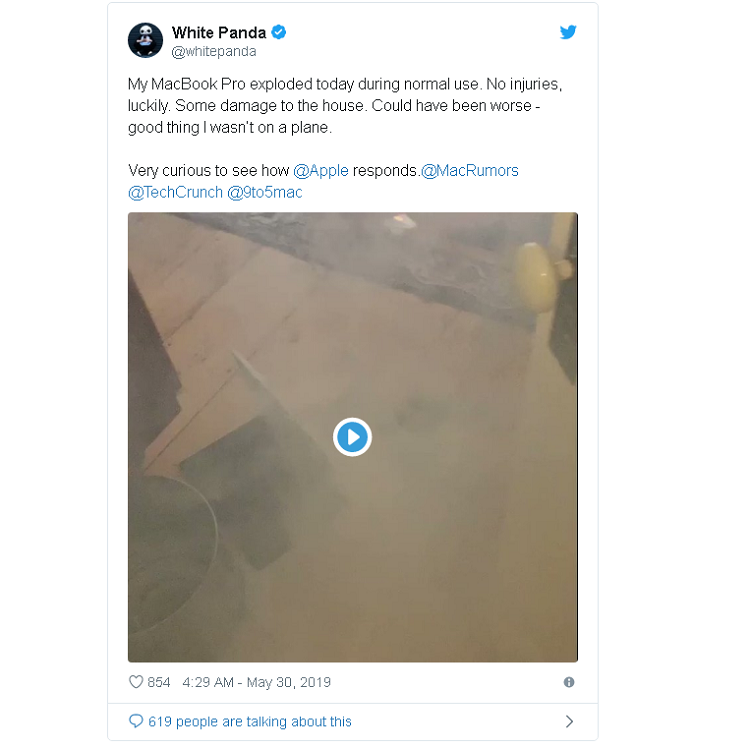Click the 854 likes count

(159, 682)
